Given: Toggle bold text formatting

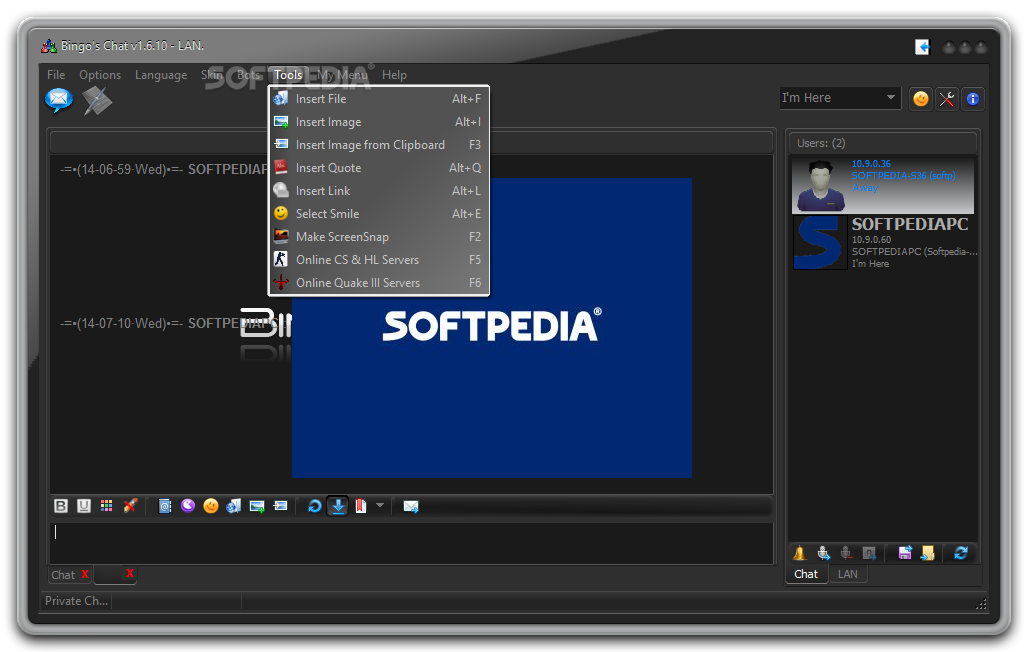Looking at the screenshot, I should point(61,506).
